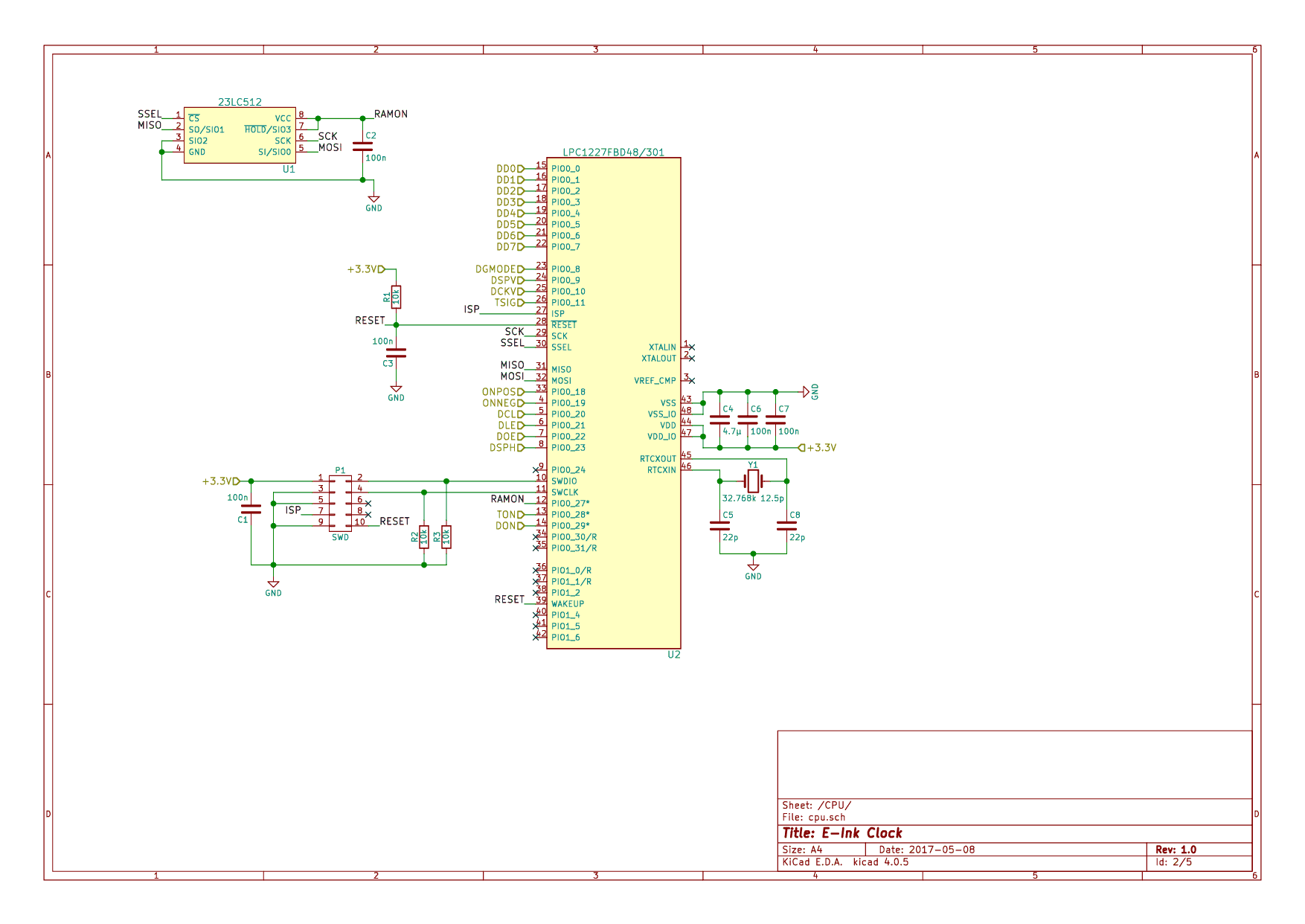Click the +3.3V label right of C7
This screenshot has width=1305, height=924.
(x=818, y=448)
